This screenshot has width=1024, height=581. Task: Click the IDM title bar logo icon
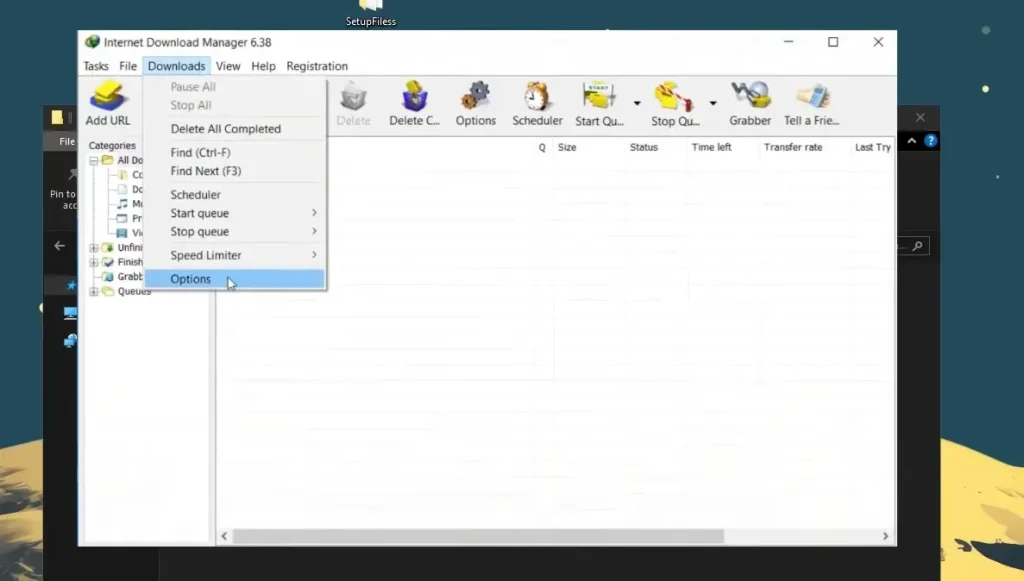click(x=92, y=42)
